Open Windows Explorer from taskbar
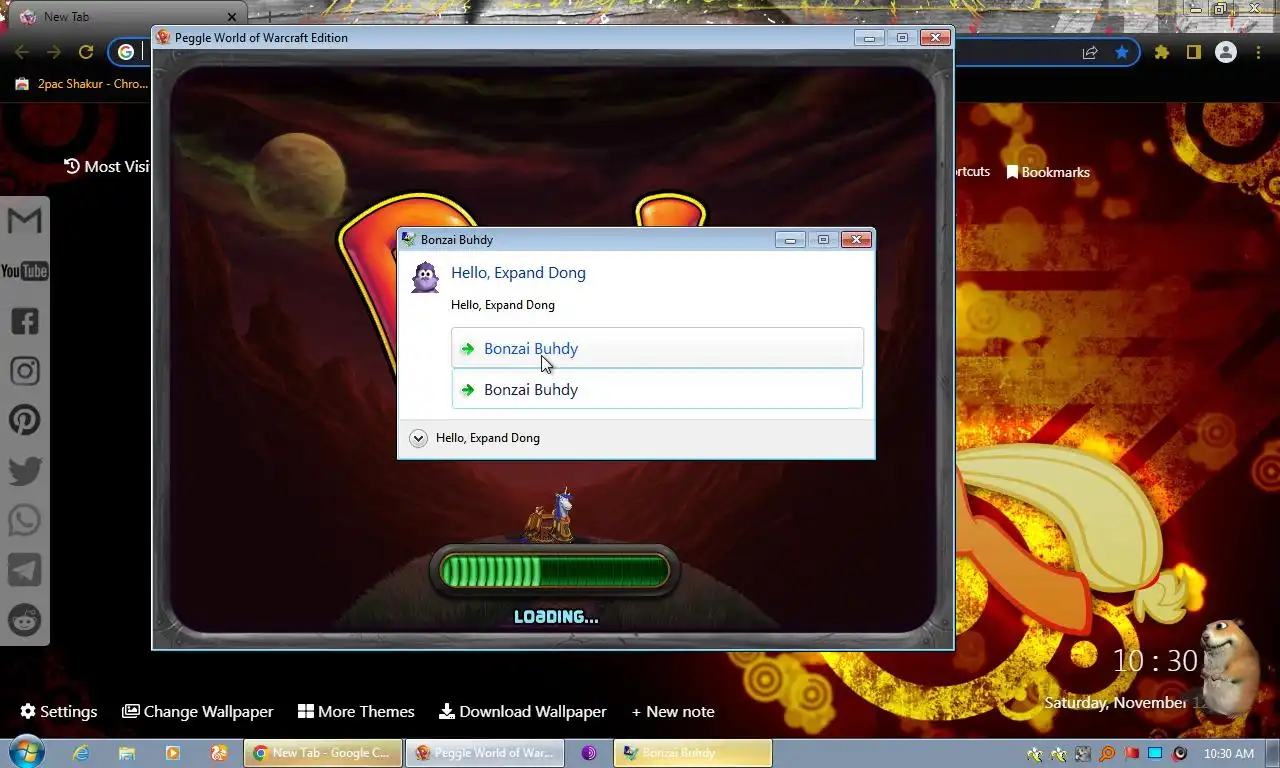Image resolution: width=1280 pixels, height=768 pixels. pyautogui.click(x=127, y=753)
